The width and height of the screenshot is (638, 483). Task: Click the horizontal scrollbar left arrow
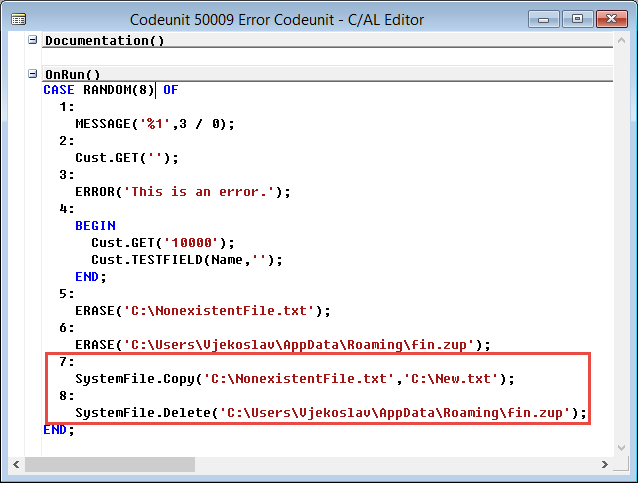16,464
